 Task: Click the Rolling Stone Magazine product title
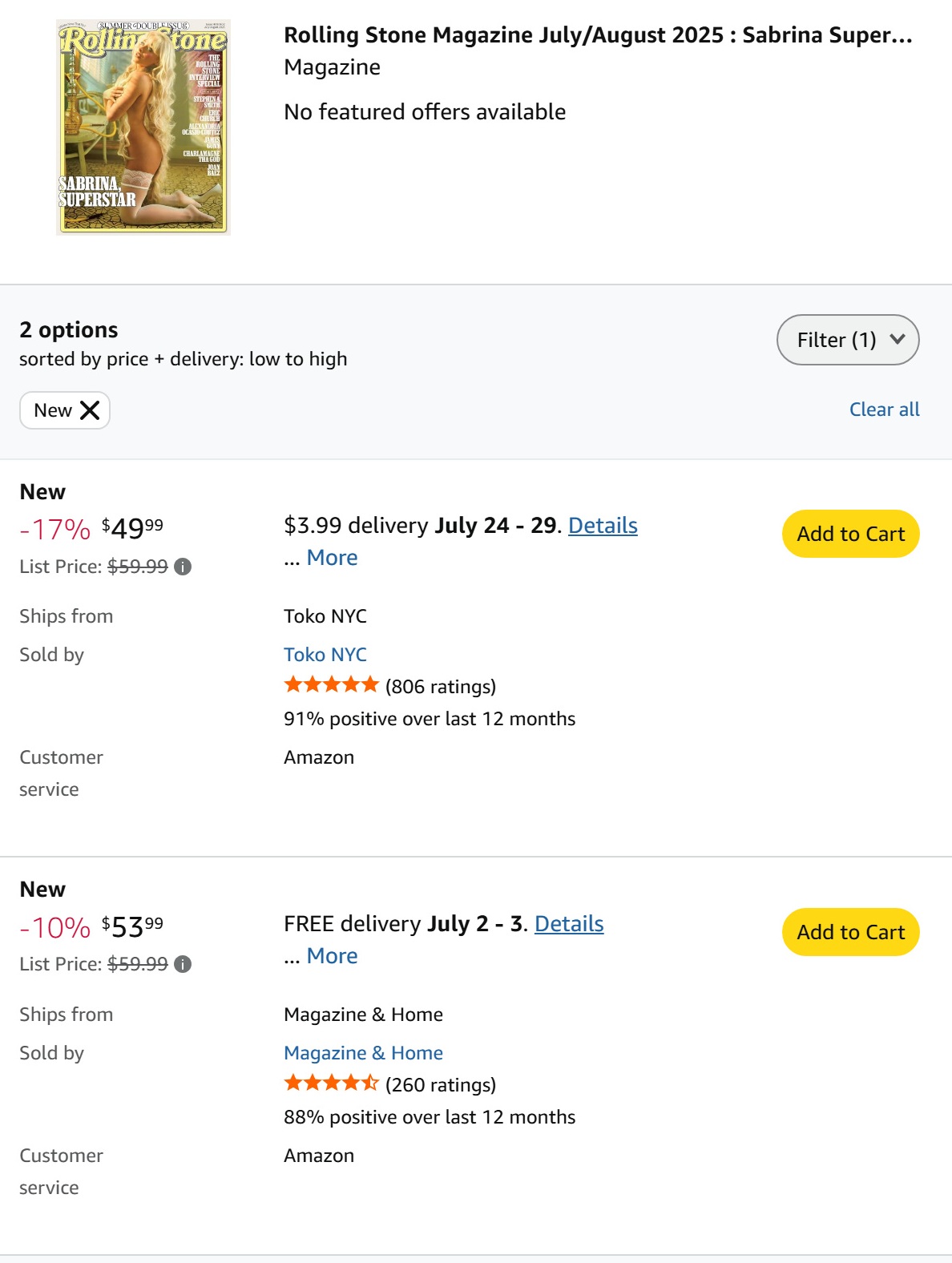[598, 35]
